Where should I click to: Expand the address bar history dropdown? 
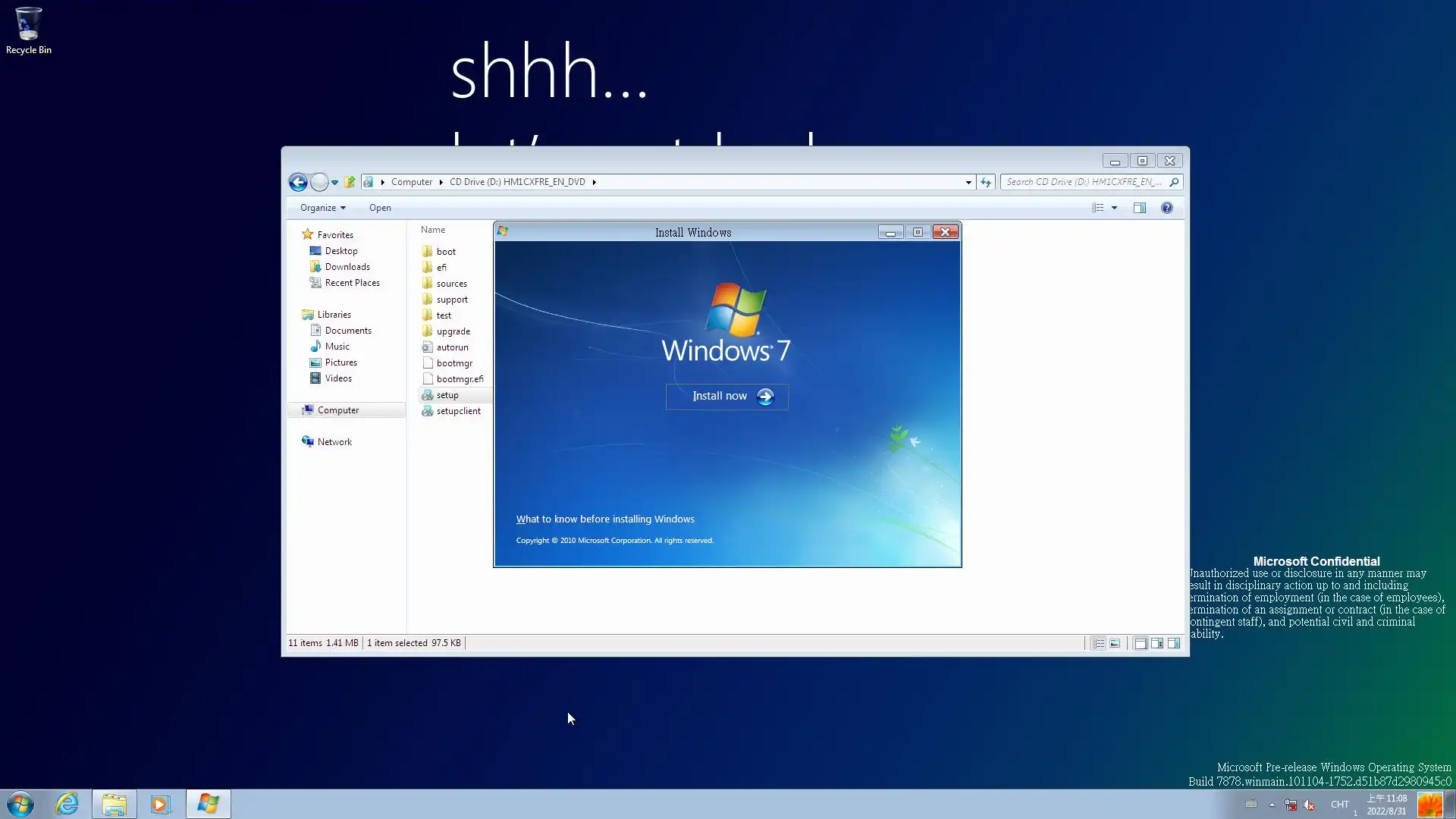click(968, 182)
